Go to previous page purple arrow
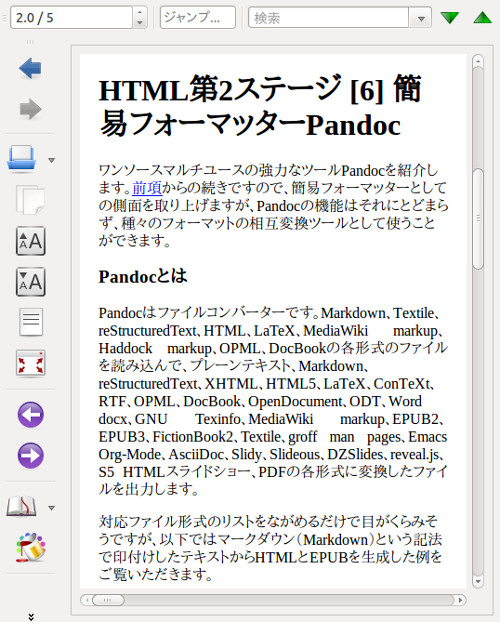Image resolution: width=500 pixels, height=622 pixels. point(31,415)
